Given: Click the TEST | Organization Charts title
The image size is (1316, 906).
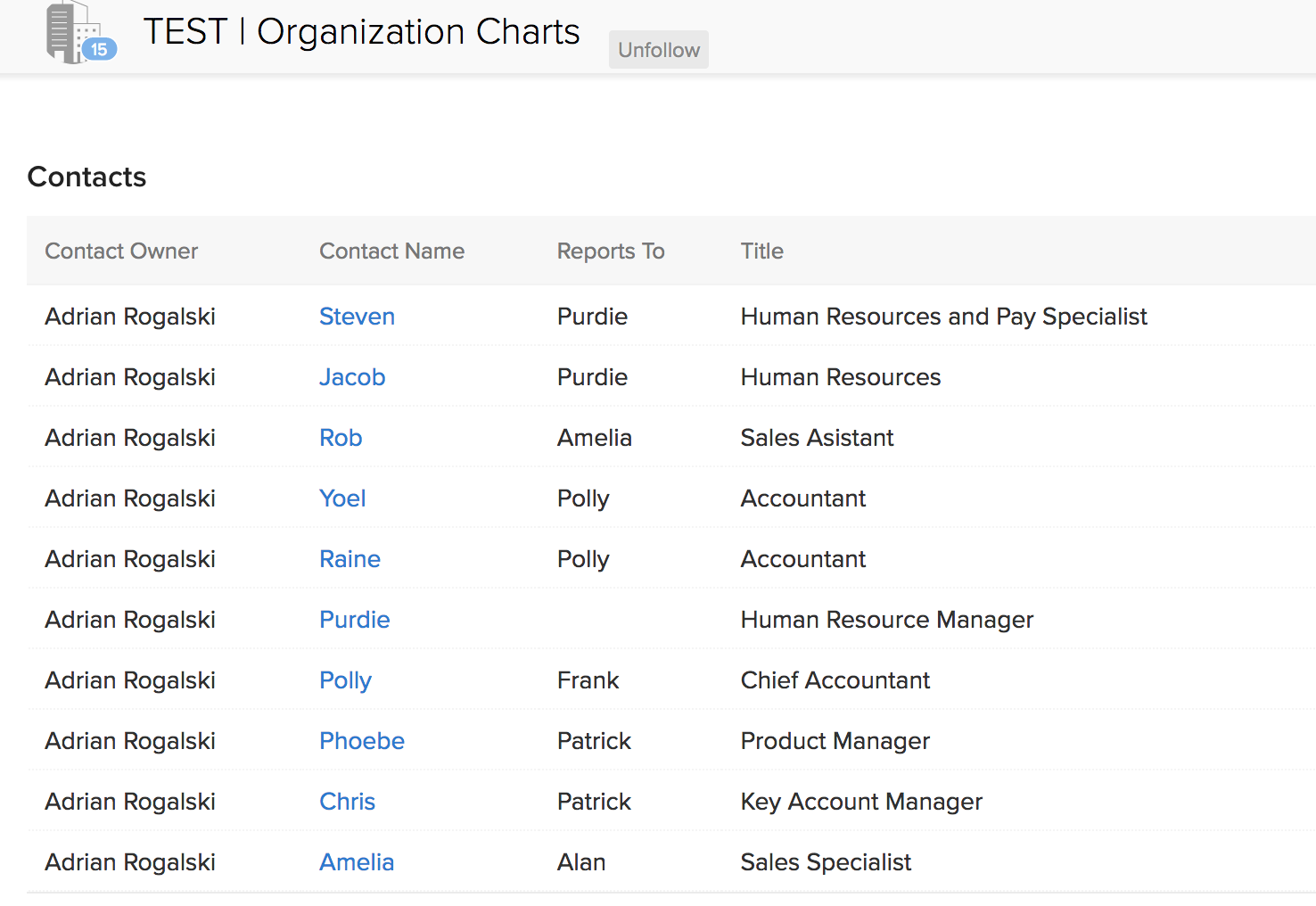Looking at the screenshot, I should coord(361,32).
